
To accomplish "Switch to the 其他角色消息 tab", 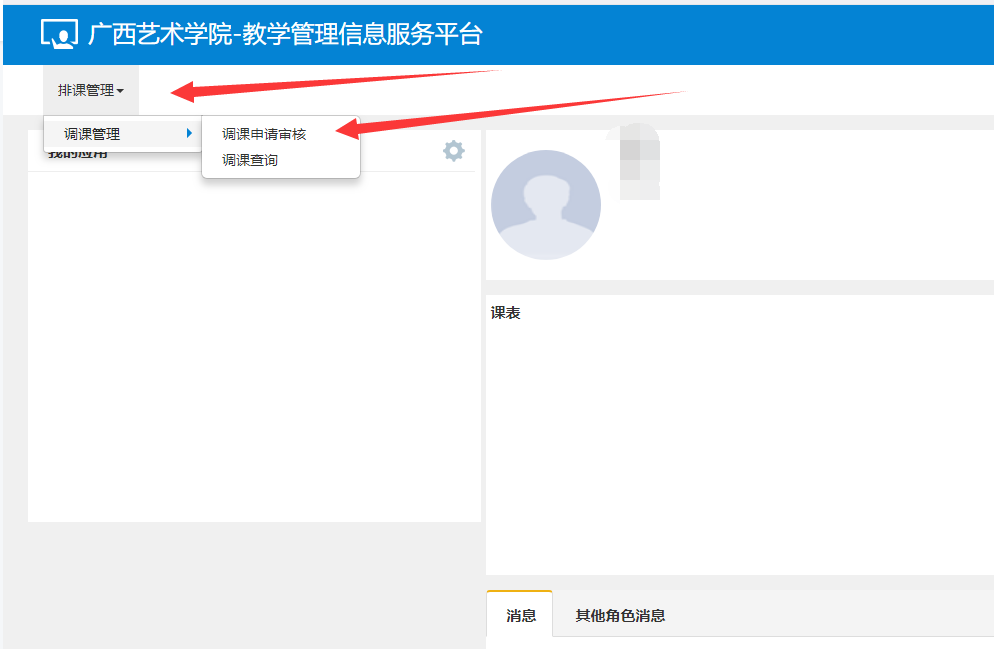I will pos(620,616).
